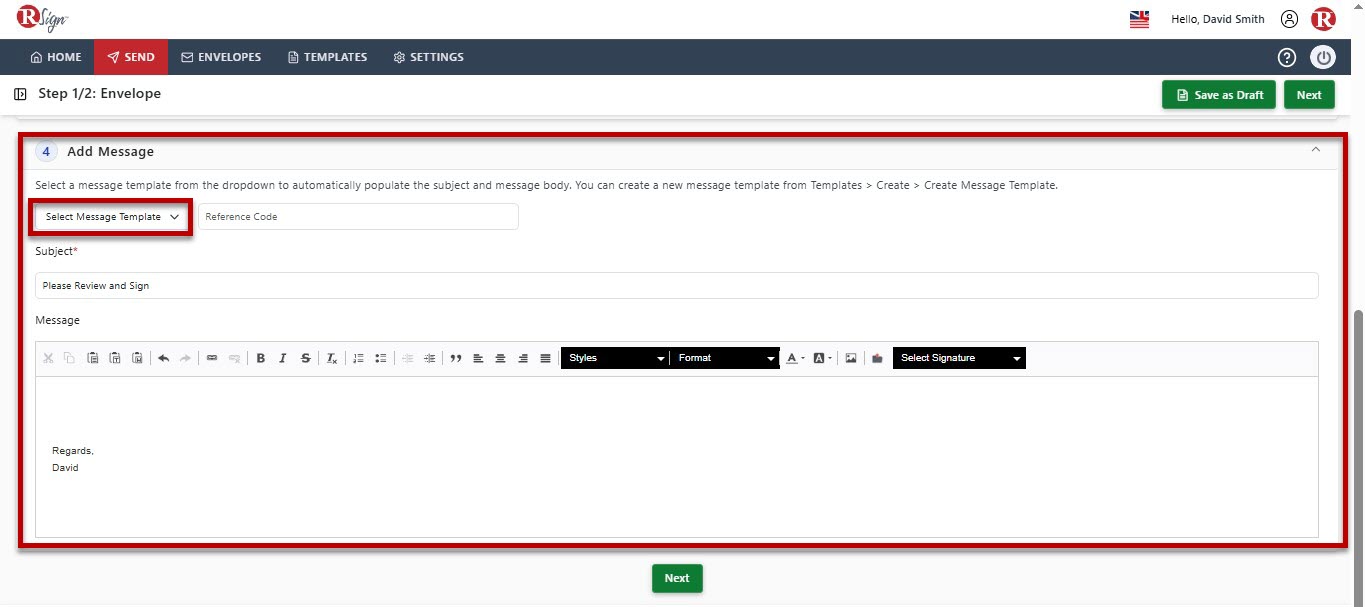Image resolution: width=1365 pixels, height=607 pixels.
Task: Click the RSign logo
Action: pyautogui.click(x=42, y=18)
